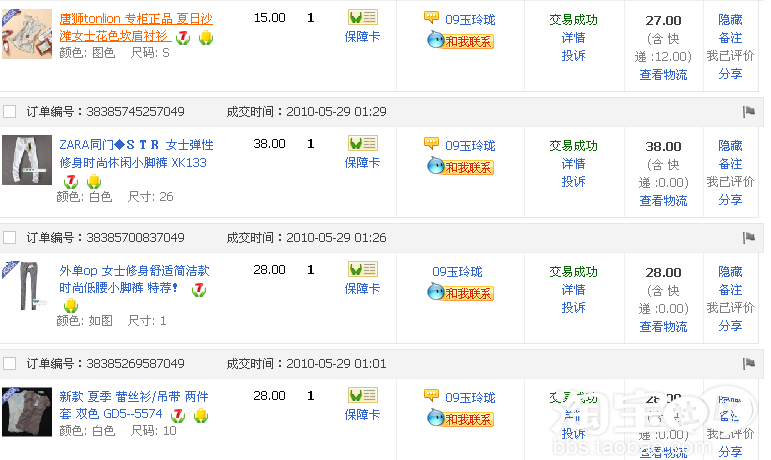
Task: Check the box for order 38385269587049
Action: (10, 364)
